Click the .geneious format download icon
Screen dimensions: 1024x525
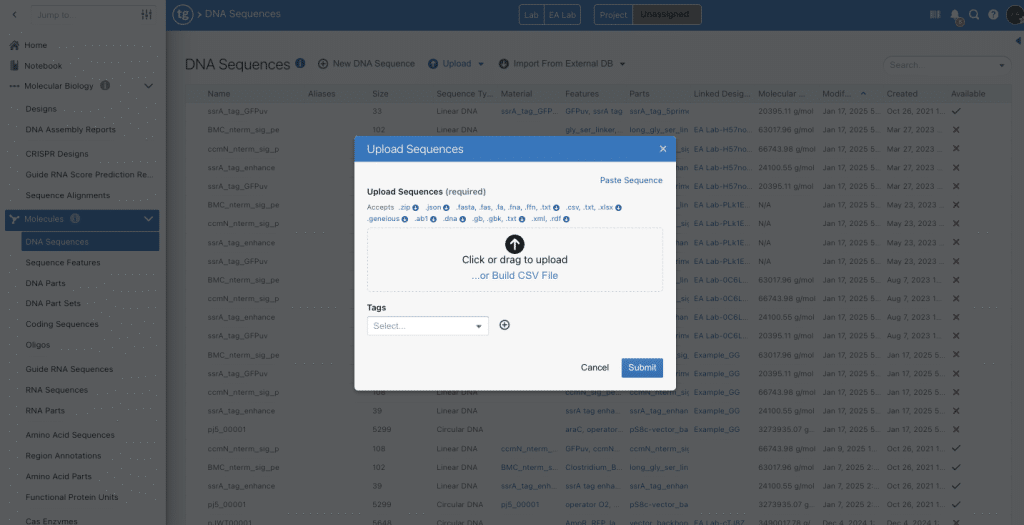pyautogui.click(x=404, y=218)
